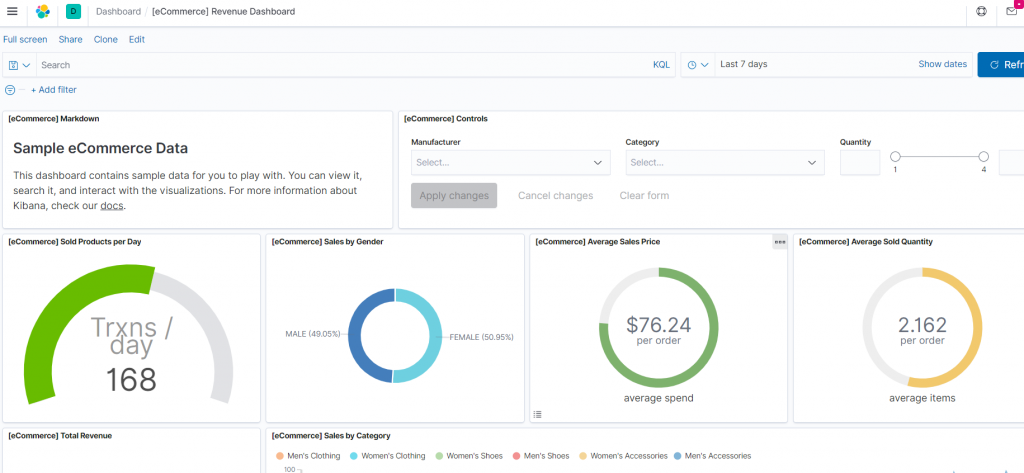Click Share in the dashboard menu

(x=71, y=39)
